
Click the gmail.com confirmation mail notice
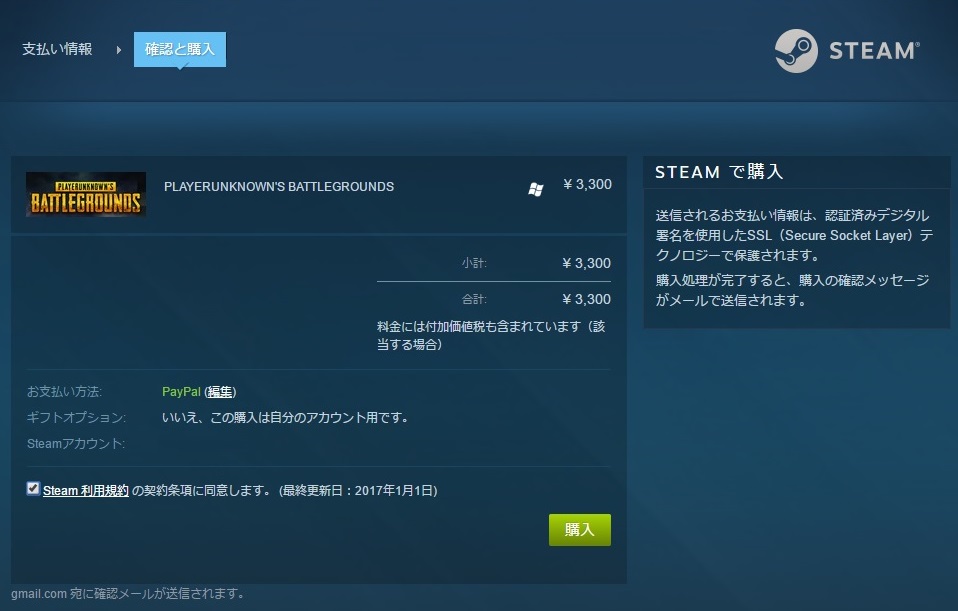click(x=128, y=593)
